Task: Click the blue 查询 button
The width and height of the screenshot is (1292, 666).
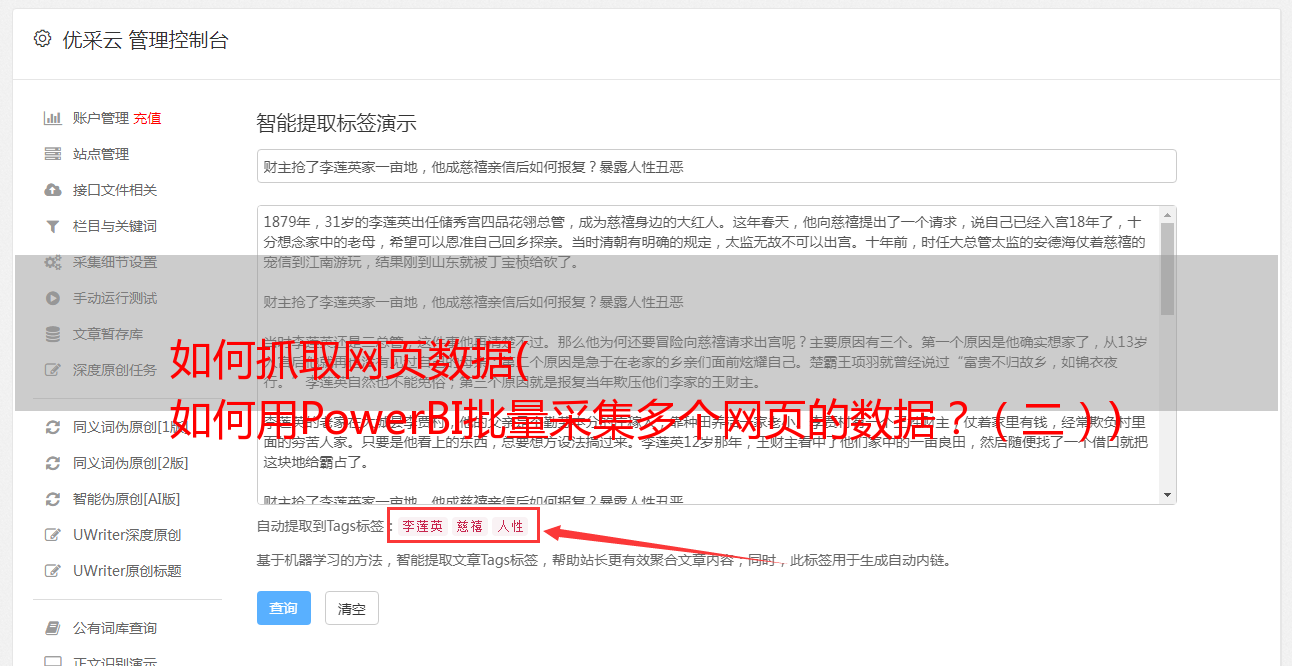Action: click(284, 608)
